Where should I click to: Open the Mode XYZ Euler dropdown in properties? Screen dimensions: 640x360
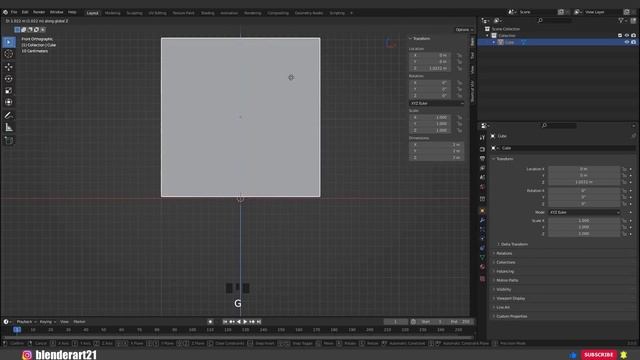click(584, 212)
